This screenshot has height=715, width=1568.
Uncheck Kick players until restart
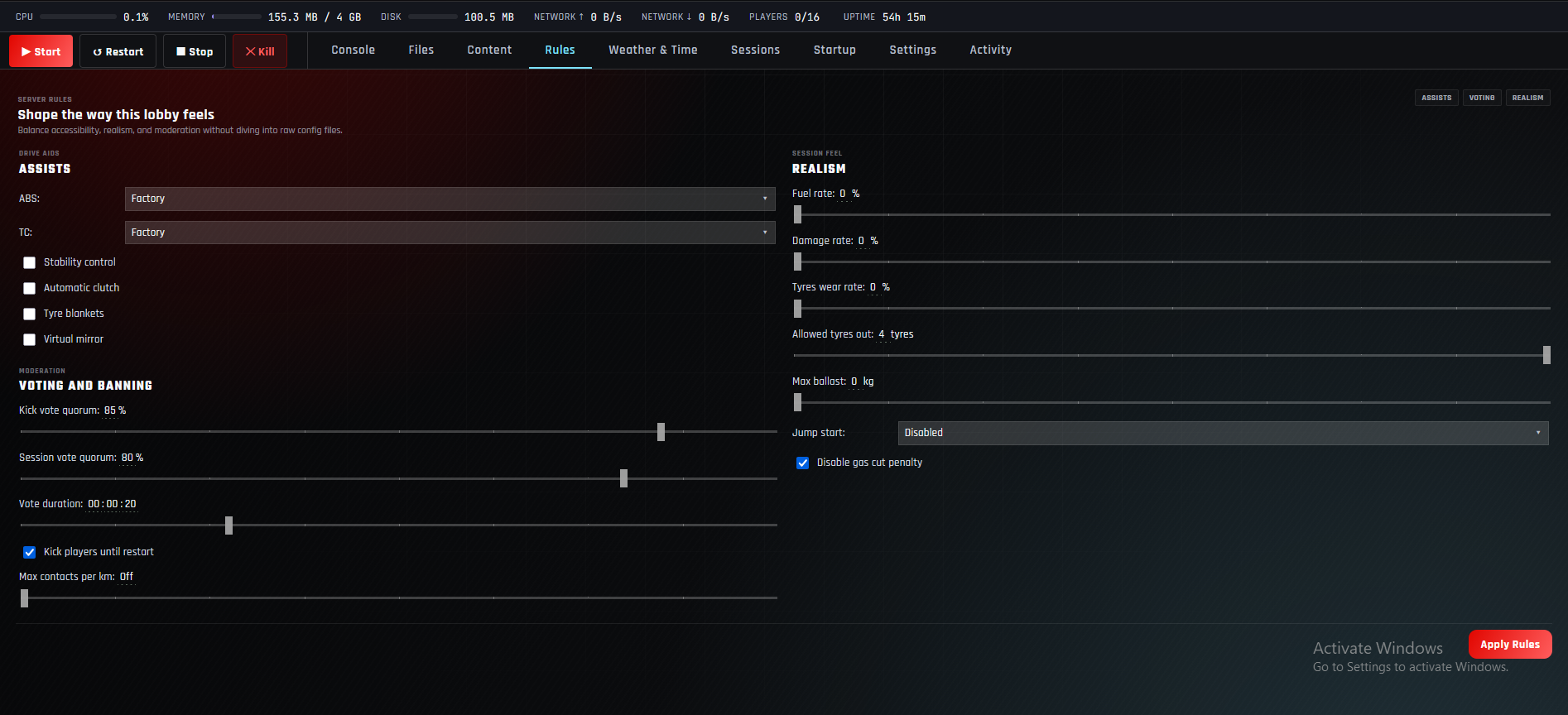coord(29,553)
